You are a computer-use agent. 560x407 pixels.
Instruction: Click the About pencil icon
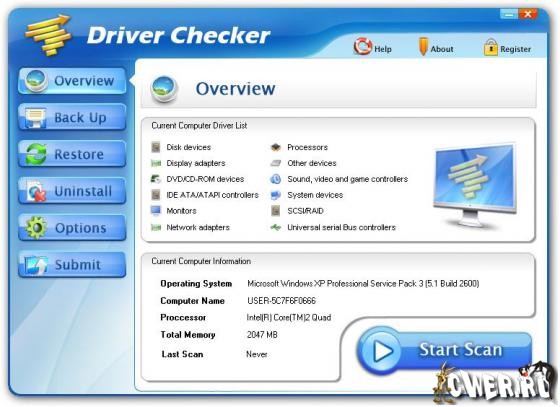click(422, 46)
